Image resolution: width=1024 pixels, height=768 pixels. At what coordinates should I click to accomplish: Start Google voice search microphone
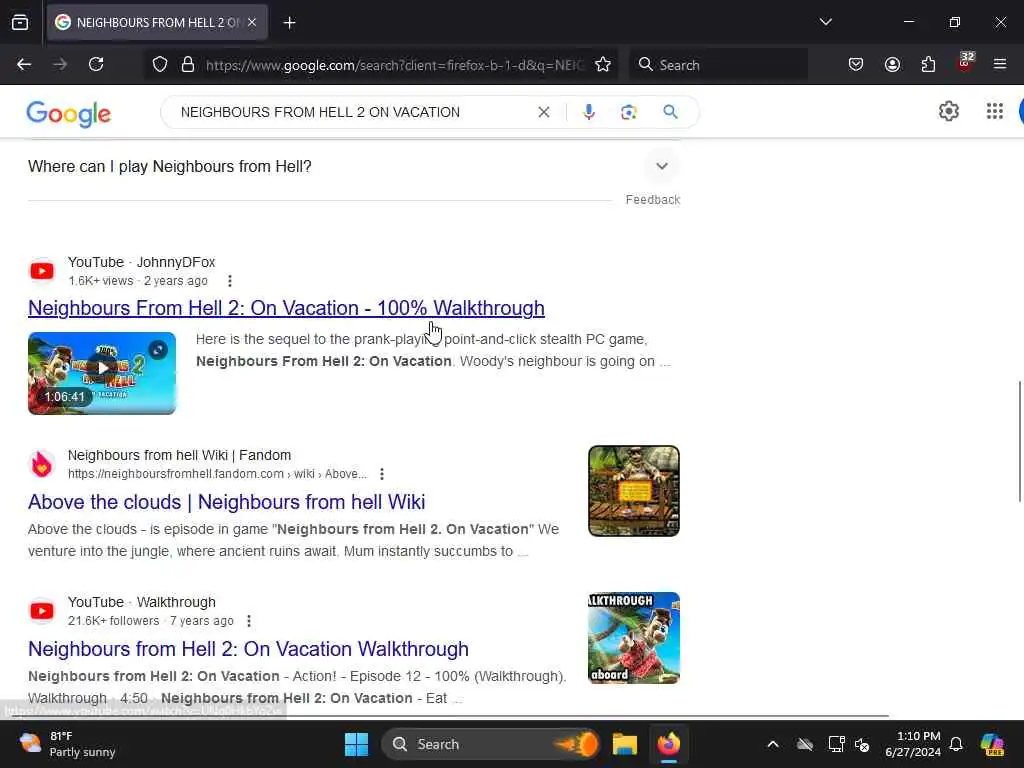click(x=588, y=112)
